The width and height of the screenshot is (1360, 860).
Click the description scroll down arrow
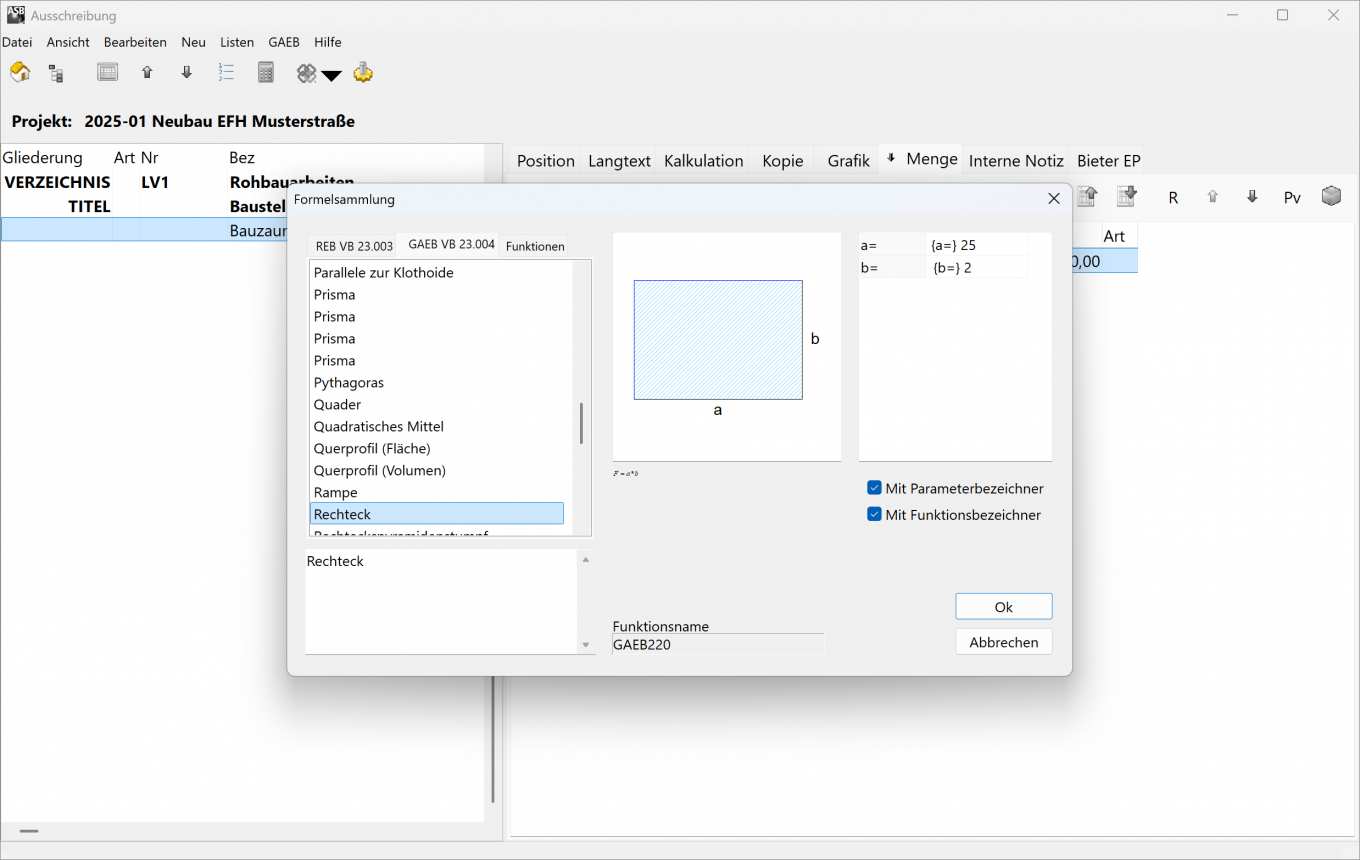(586, 645)
